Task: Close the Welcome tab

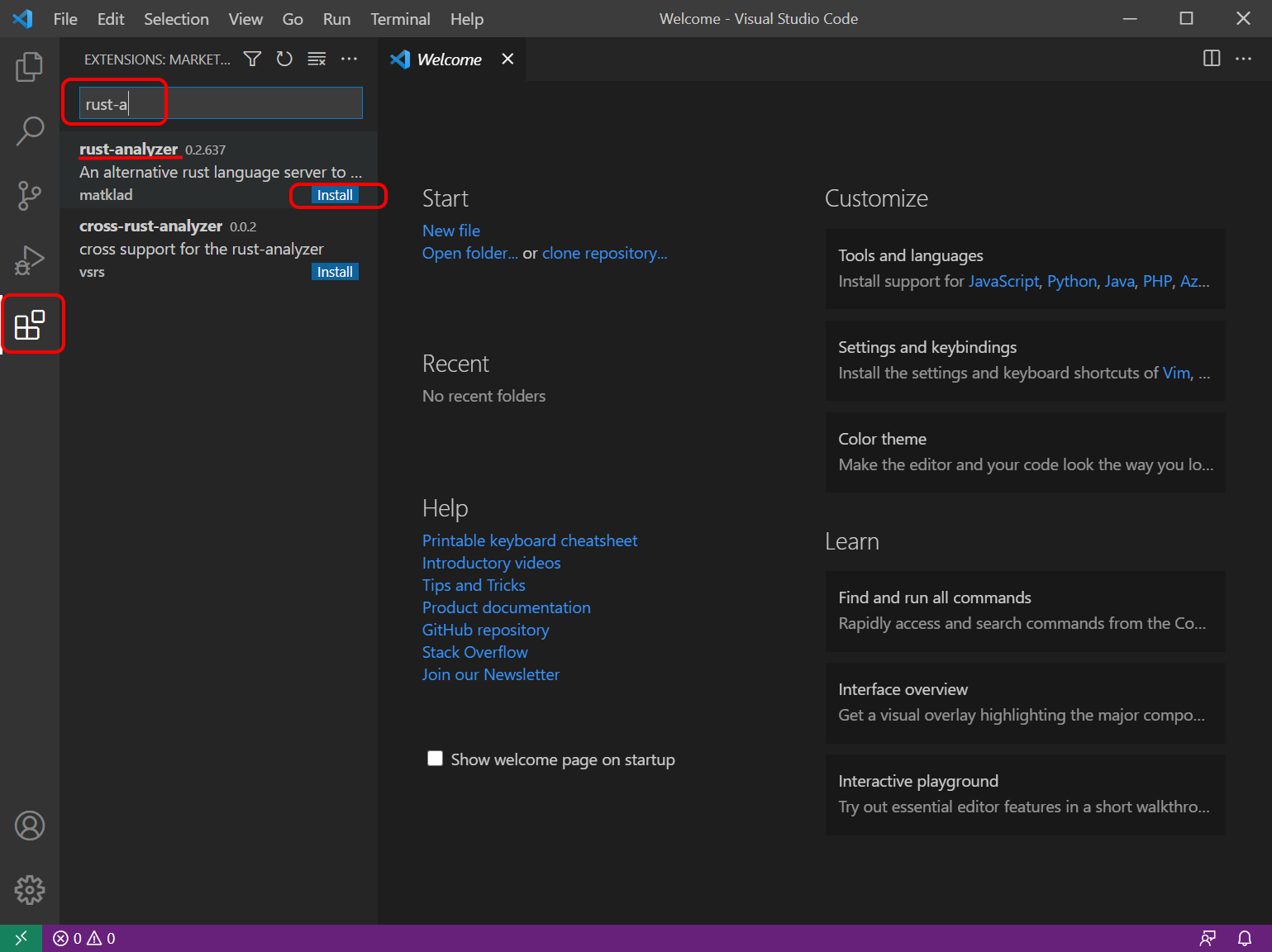Action: pos(507,59)
